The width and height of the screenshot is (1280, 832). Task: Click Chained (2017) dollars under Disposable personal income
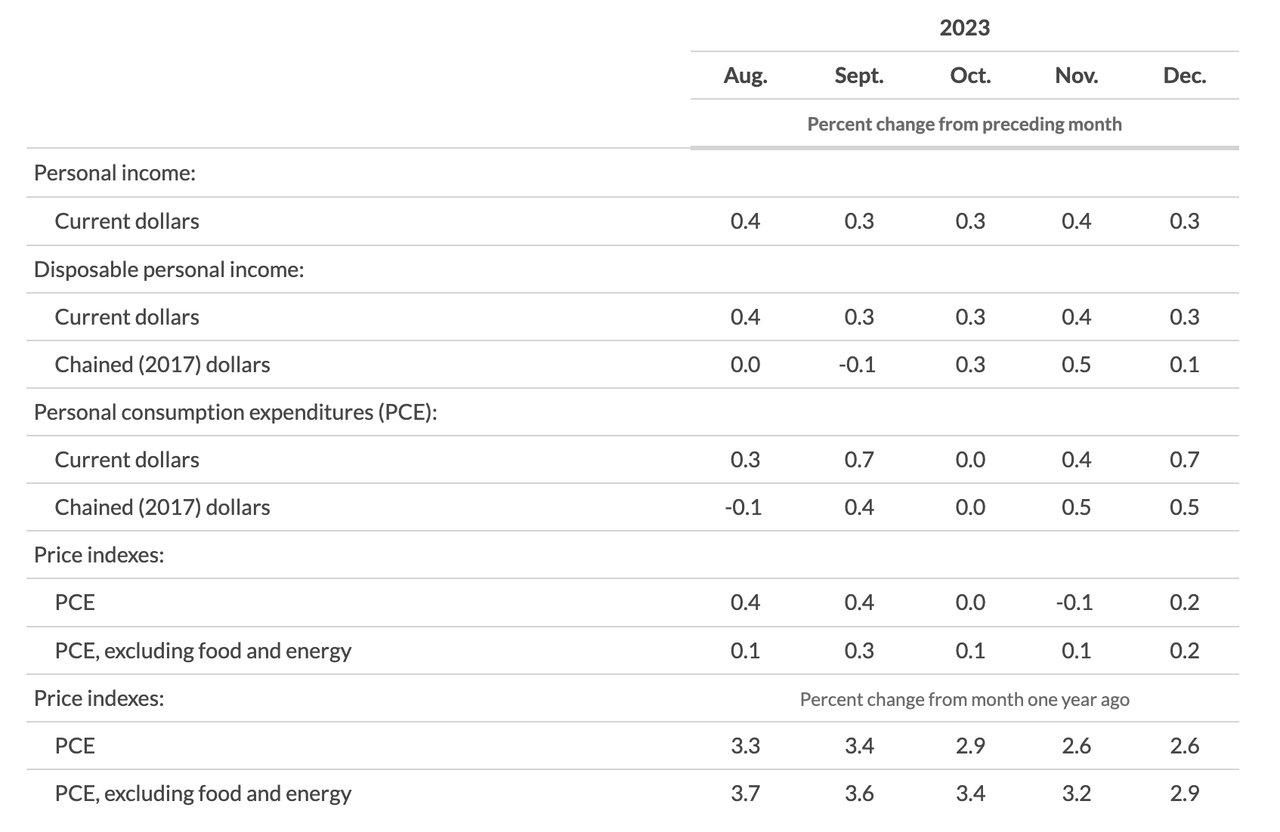[162, 365]
